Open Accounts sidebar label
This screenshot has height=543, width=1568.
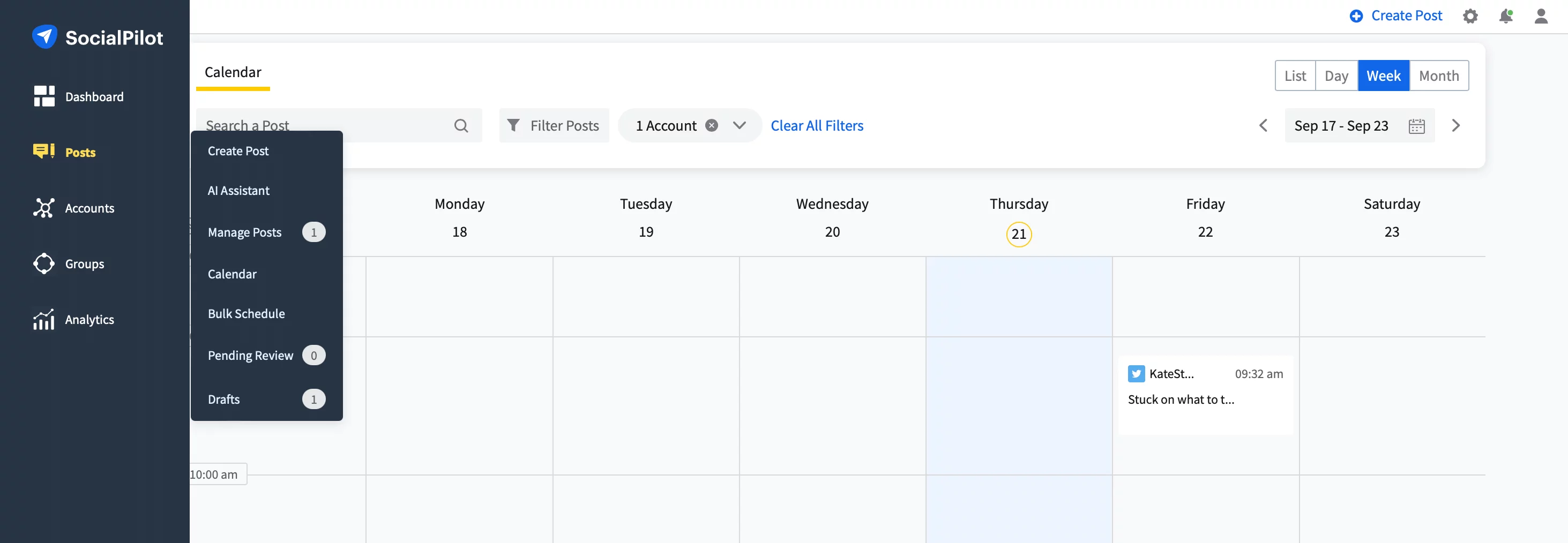pyautogui.click(x=89, y=208)
